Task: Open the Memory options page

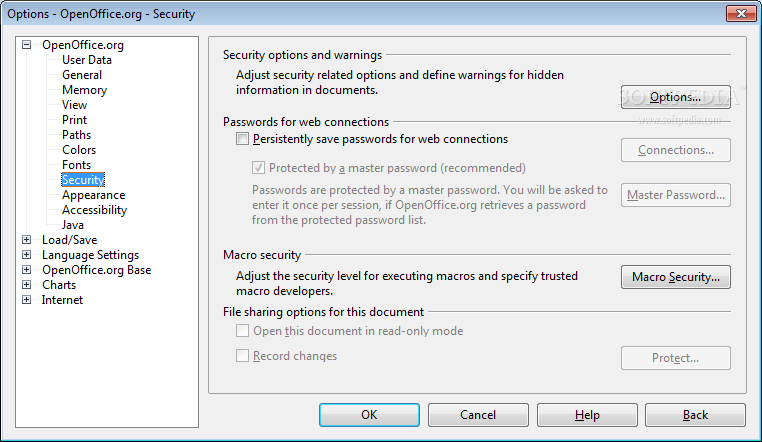Action: tap(85, 90)
